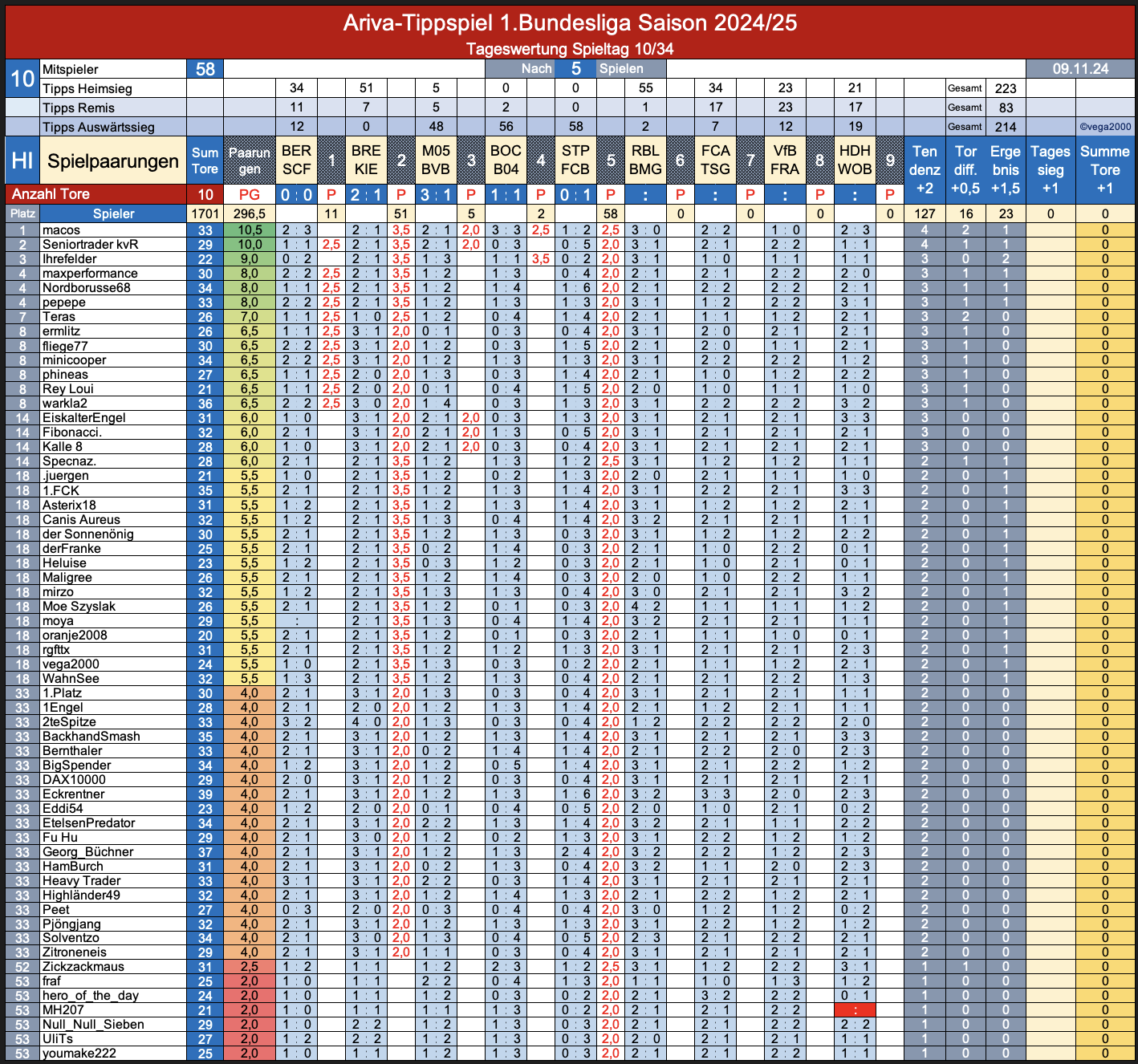The height and width of the screenshot is (1064, 1138).
Task: Select player name Null_Null_Sieben
Action: 93,1025
